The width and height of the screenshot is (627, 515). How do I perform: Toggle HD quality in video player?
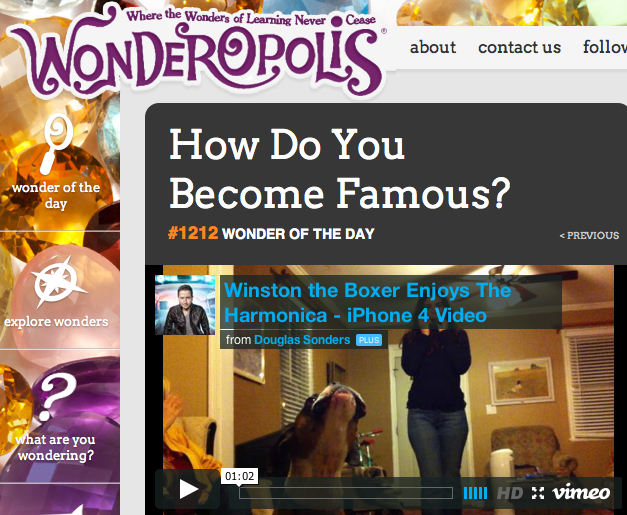click(x=510, y=493)
